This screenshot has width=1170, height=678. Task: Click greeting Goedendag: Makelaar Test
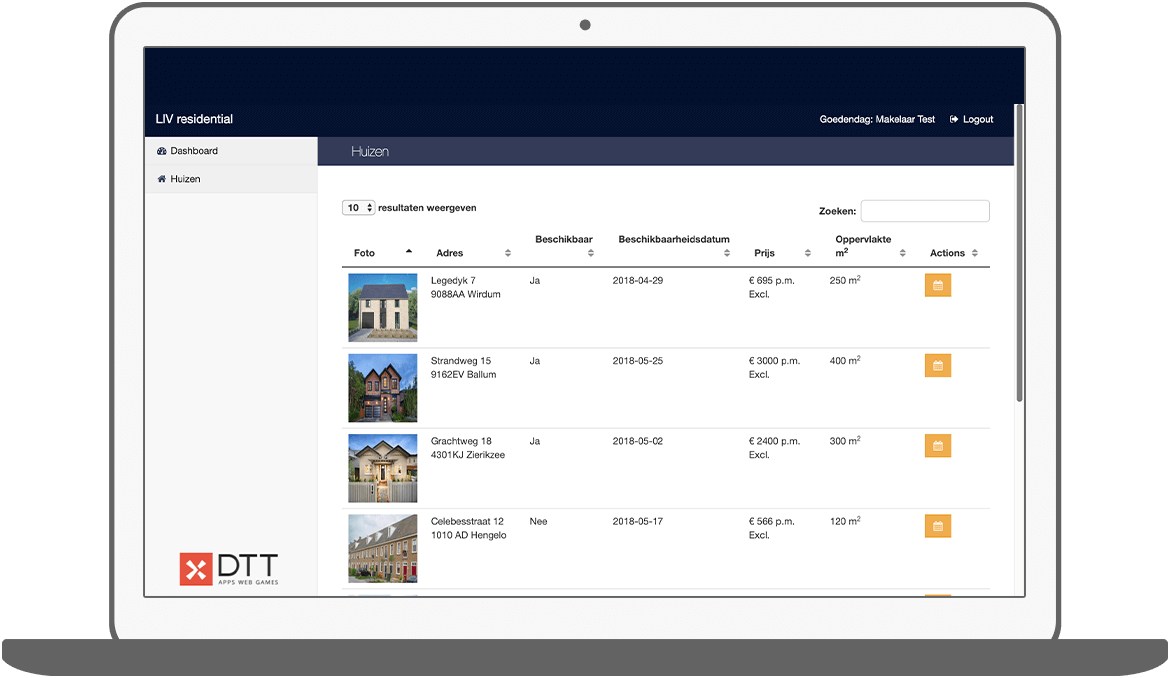(877, 119)
